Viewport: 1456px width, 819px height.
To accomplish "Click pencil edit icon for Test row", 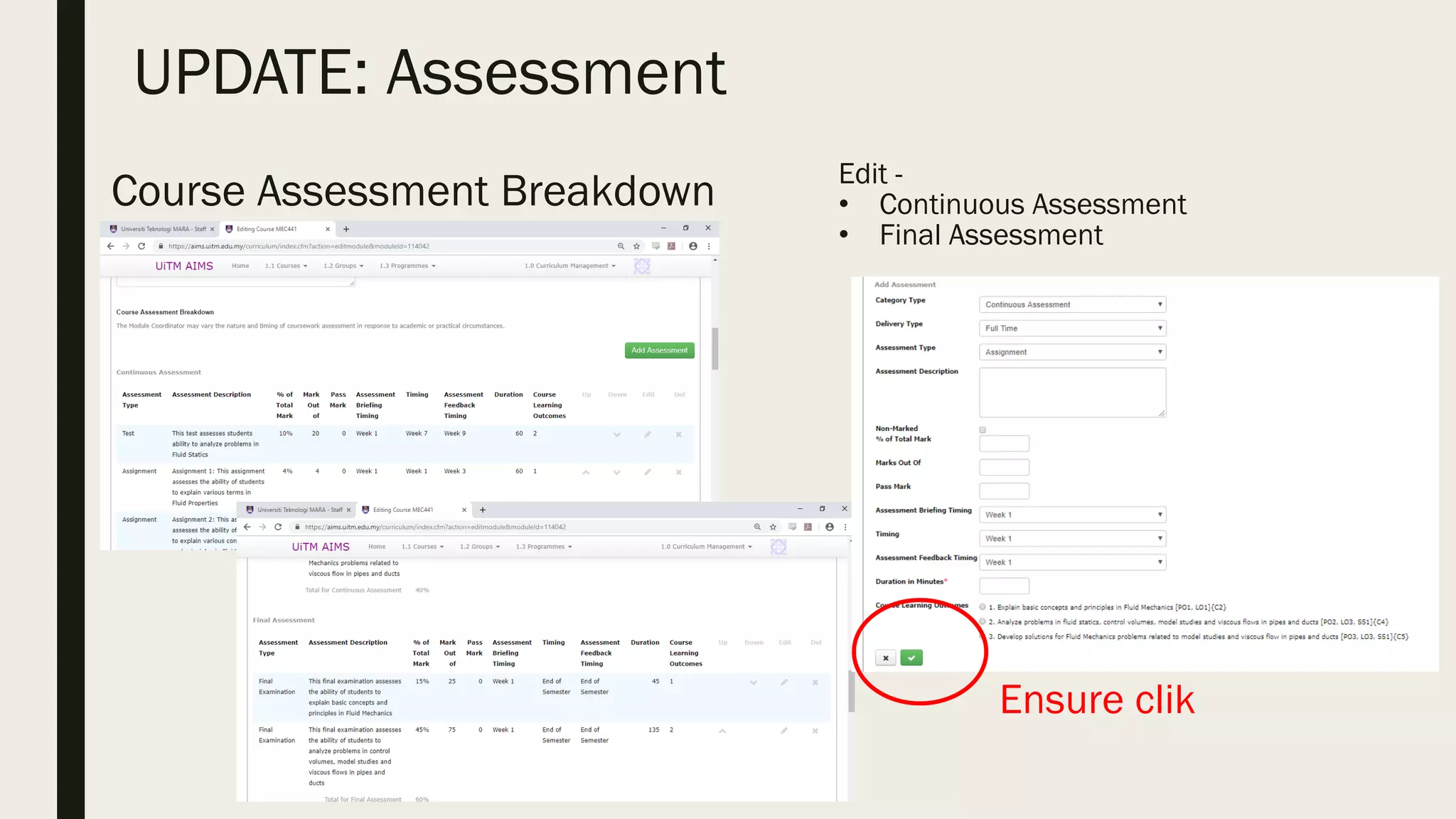I will (648, 434).
